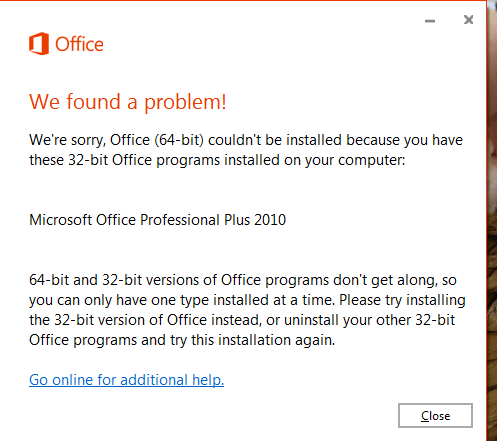The width and height of the screenshot is (497, 441).
Task: Click the word "problem!" in the orange heading
Action: [x=185, y=102]
